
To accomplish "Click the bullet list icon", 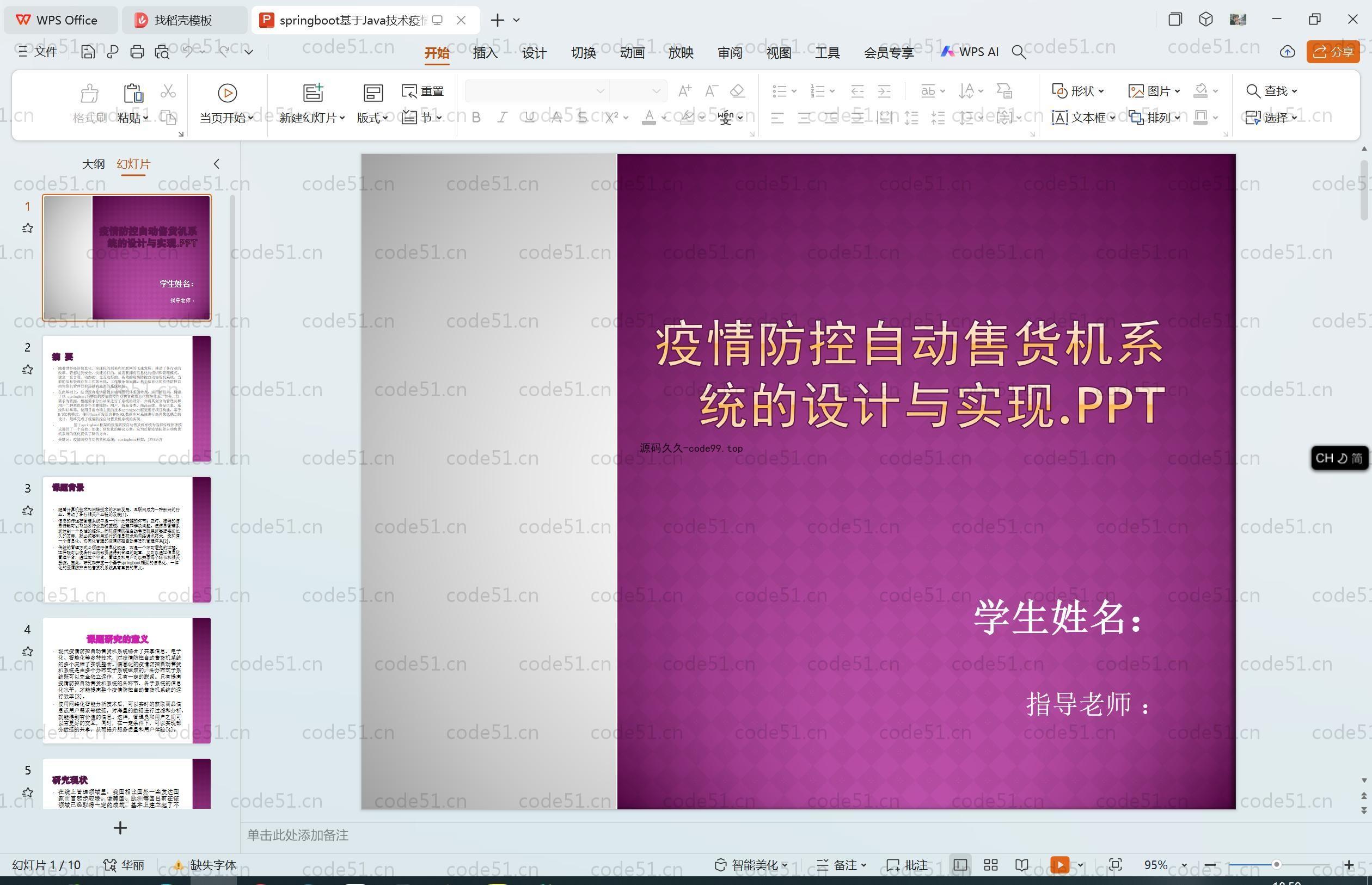I will (x=780, y=91).
